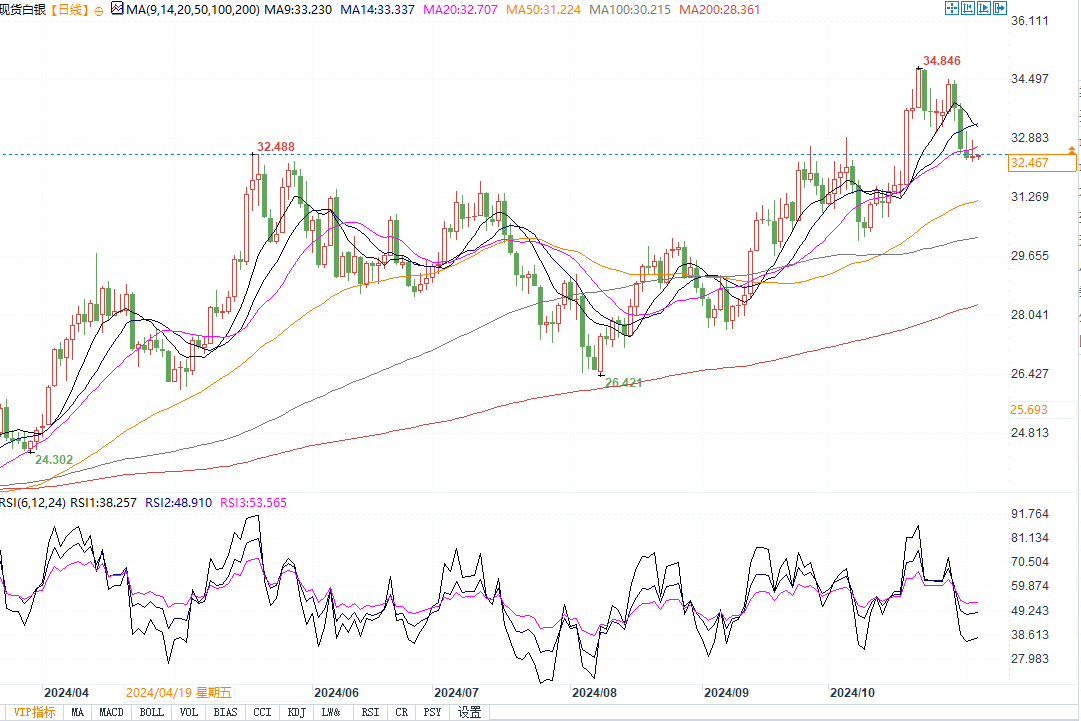Click the crosshair cursor icon at top right
Image resolution: width=1081 pixels, height=721 pixels.
[x=951, y=9]
